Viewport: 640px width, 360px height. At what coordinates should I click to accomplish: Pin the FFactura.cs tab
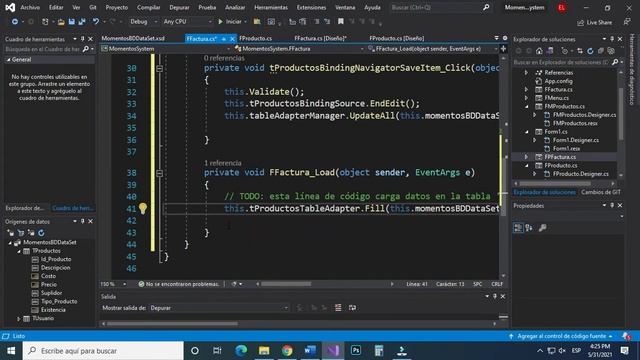tap(224, 39)
